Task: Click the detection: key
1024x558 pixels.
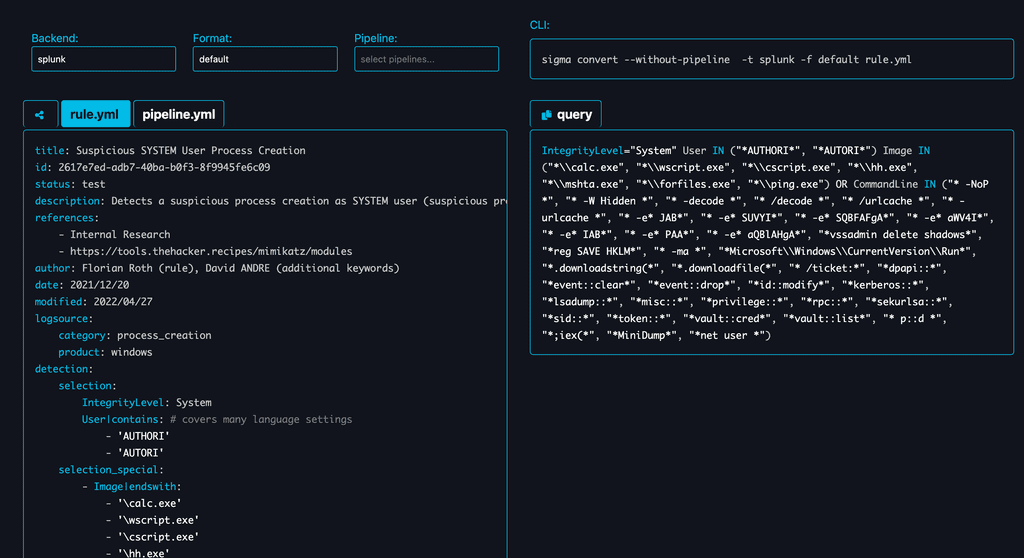Action: click(63, 369)
